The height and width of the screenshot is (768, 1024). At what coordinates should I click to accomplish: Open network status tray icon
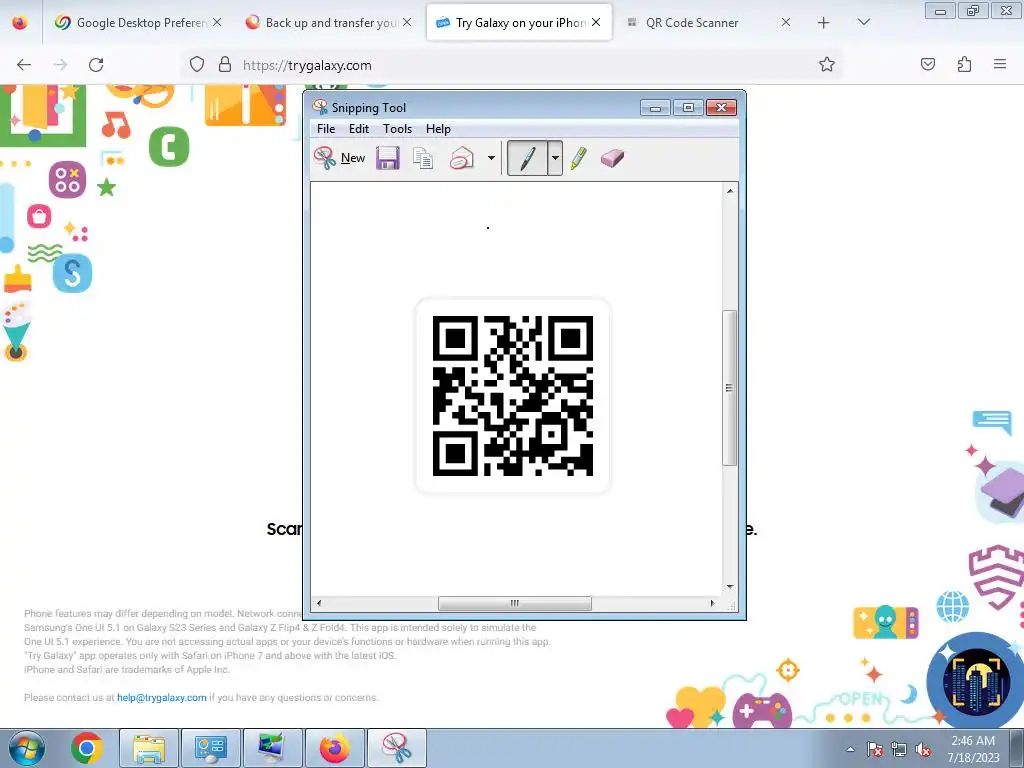coord(899,749)
